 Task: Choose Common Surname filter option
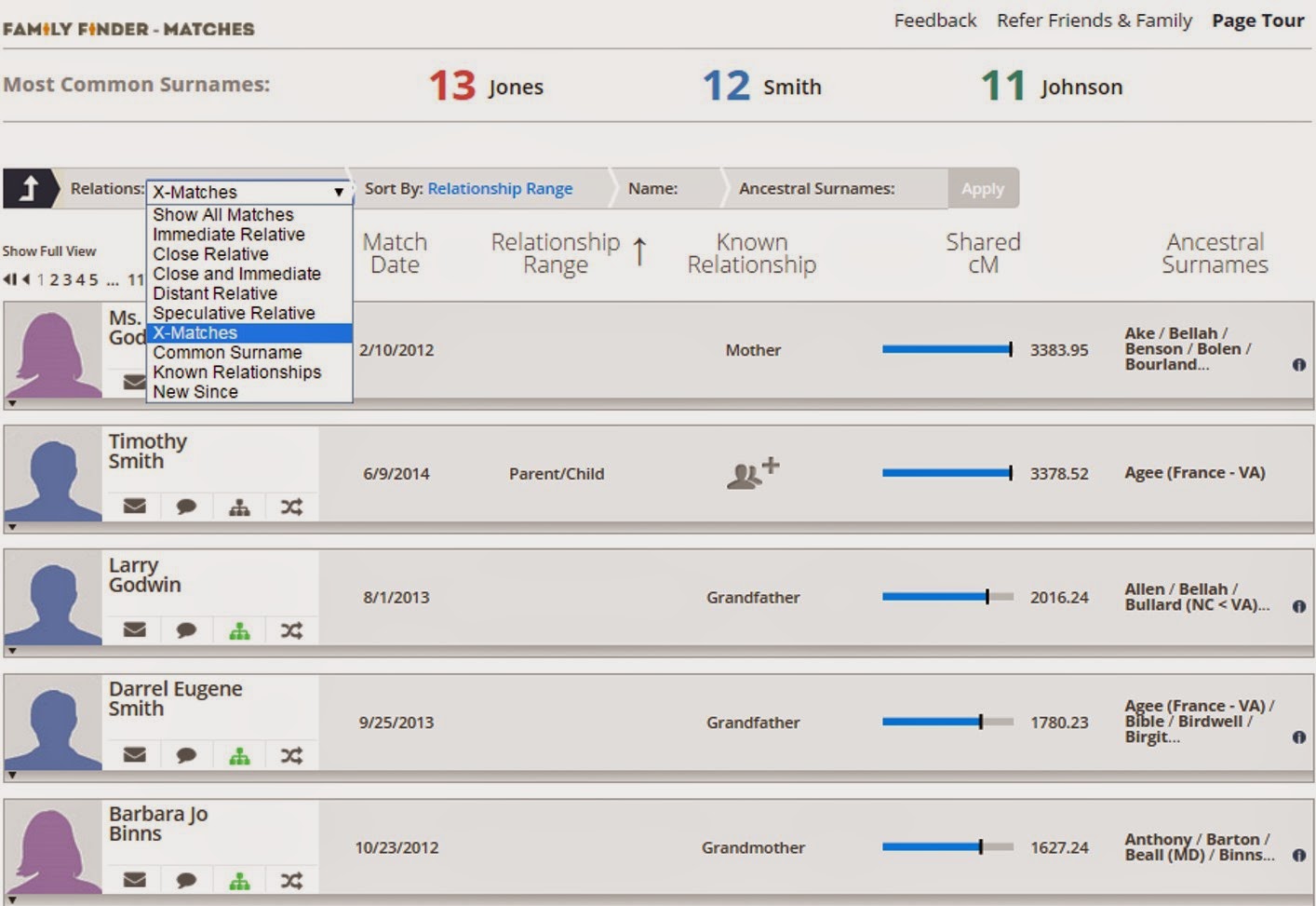tap(249, 353)
